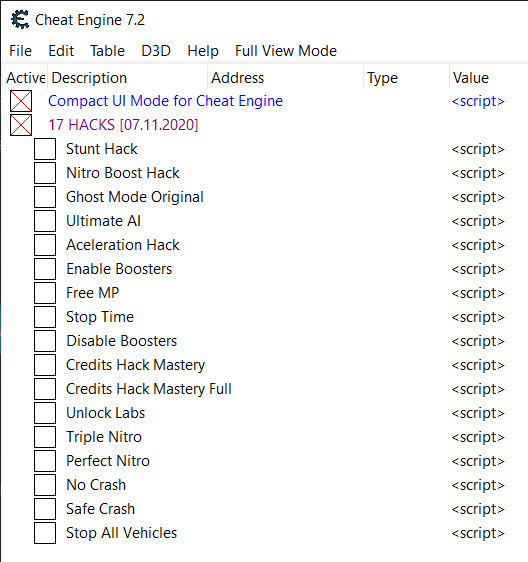The height and width of the screenshot is (562, 528).
Task: Enable the Stunt Hack checkbox
Action: click(45, 149)
